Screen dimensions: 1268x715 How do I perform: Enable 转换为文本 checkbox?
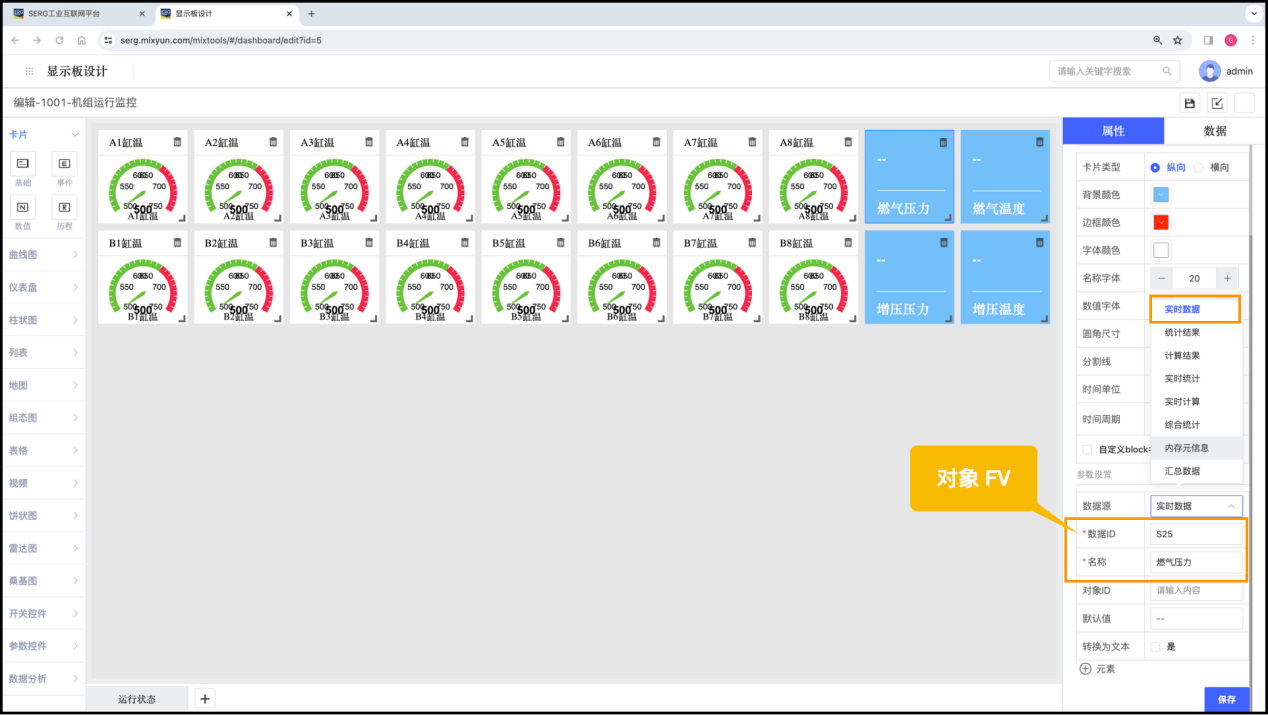point(1155,647)
